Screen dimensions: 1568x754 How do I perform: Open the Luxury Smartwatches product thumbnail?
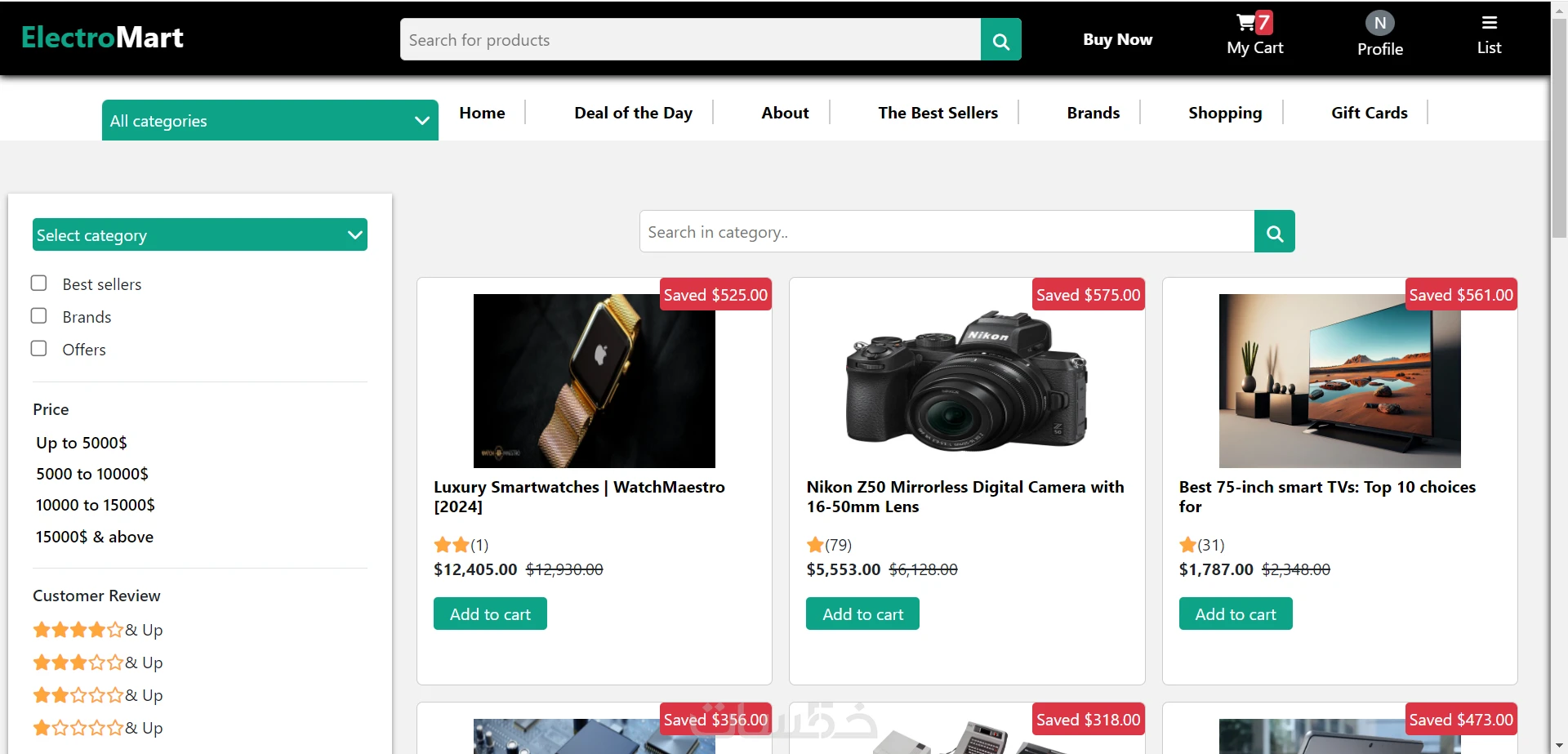[594, 381]
